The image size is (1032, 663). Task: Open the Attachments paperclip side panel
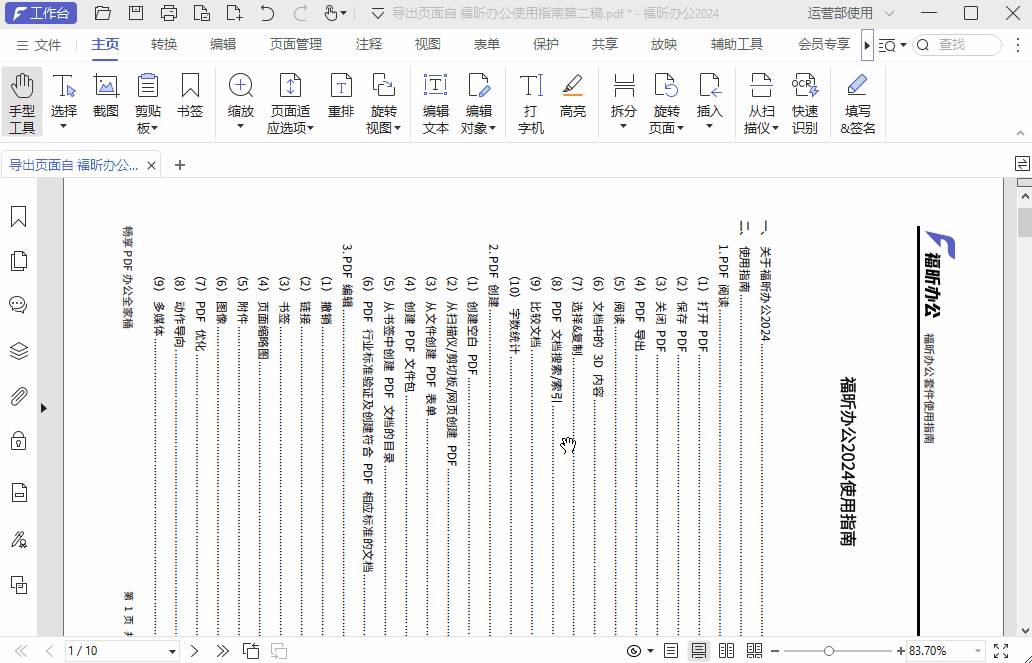(x=18, y=396)
